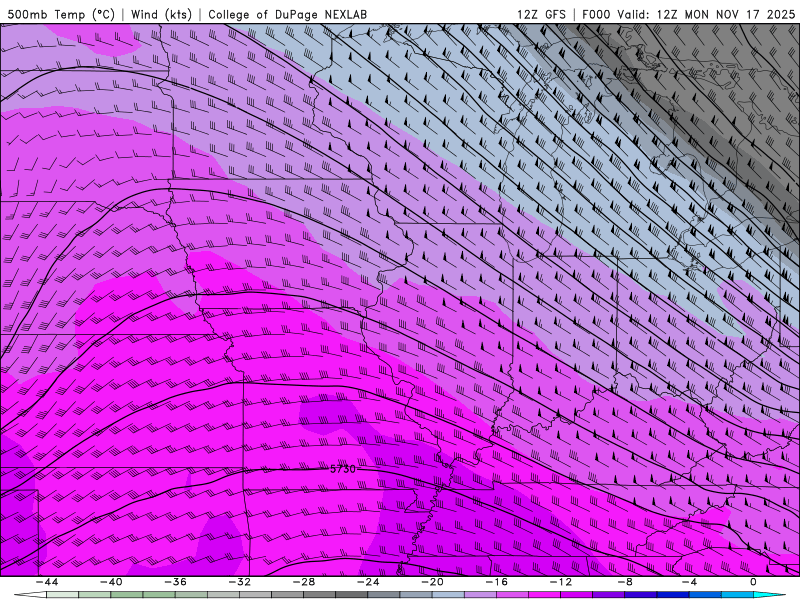Click the '-4' color scale value
This screenshot has width=800, height=600.
[689, 582]
